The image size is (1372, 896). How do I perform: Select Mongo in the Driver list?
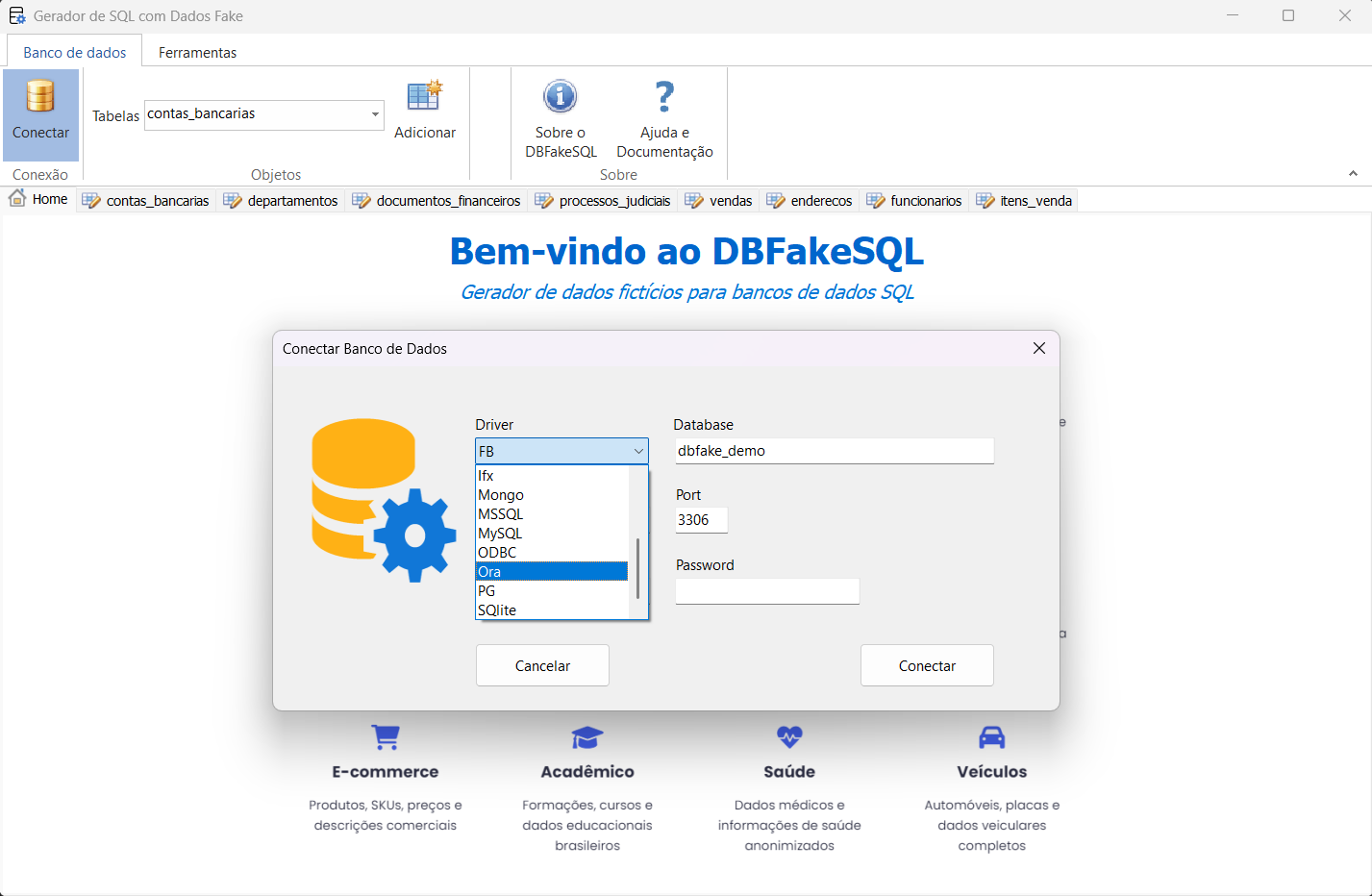[x=552, y=495]
